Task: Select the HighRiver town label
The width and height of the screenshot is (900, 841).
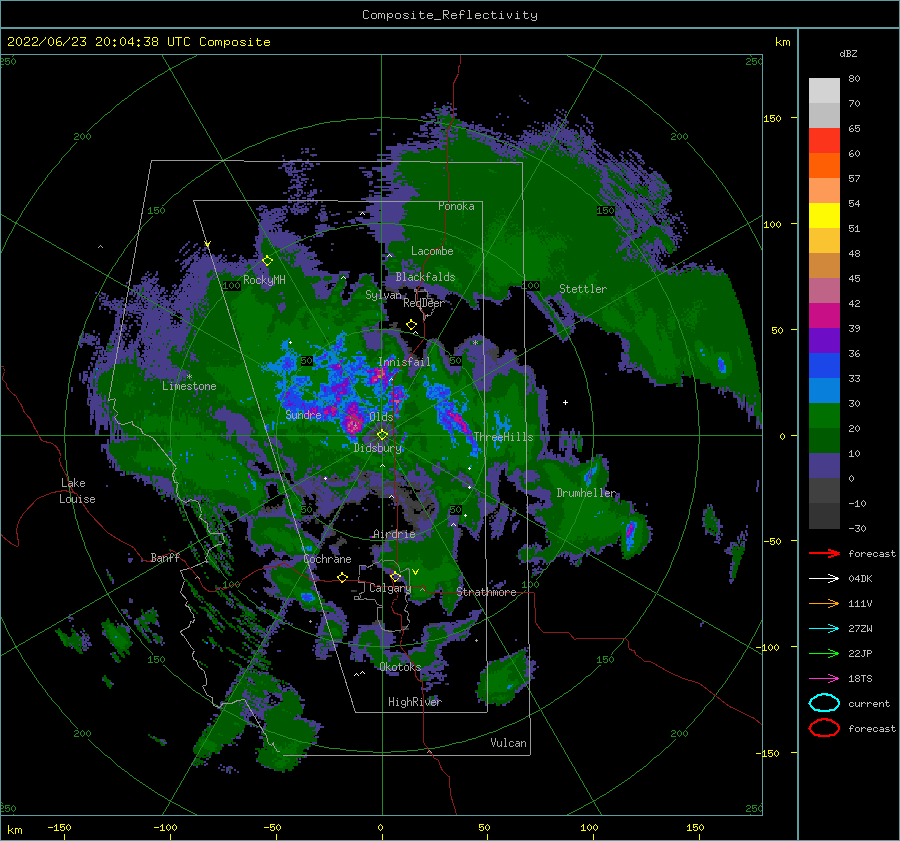Action: pyautogui.click(x=415, y=702)
